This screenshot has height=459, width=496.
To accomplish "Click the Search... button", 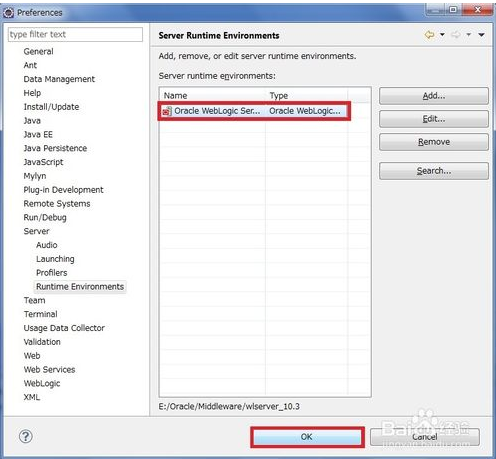I will pyautogui.click(x=434, y=171).
